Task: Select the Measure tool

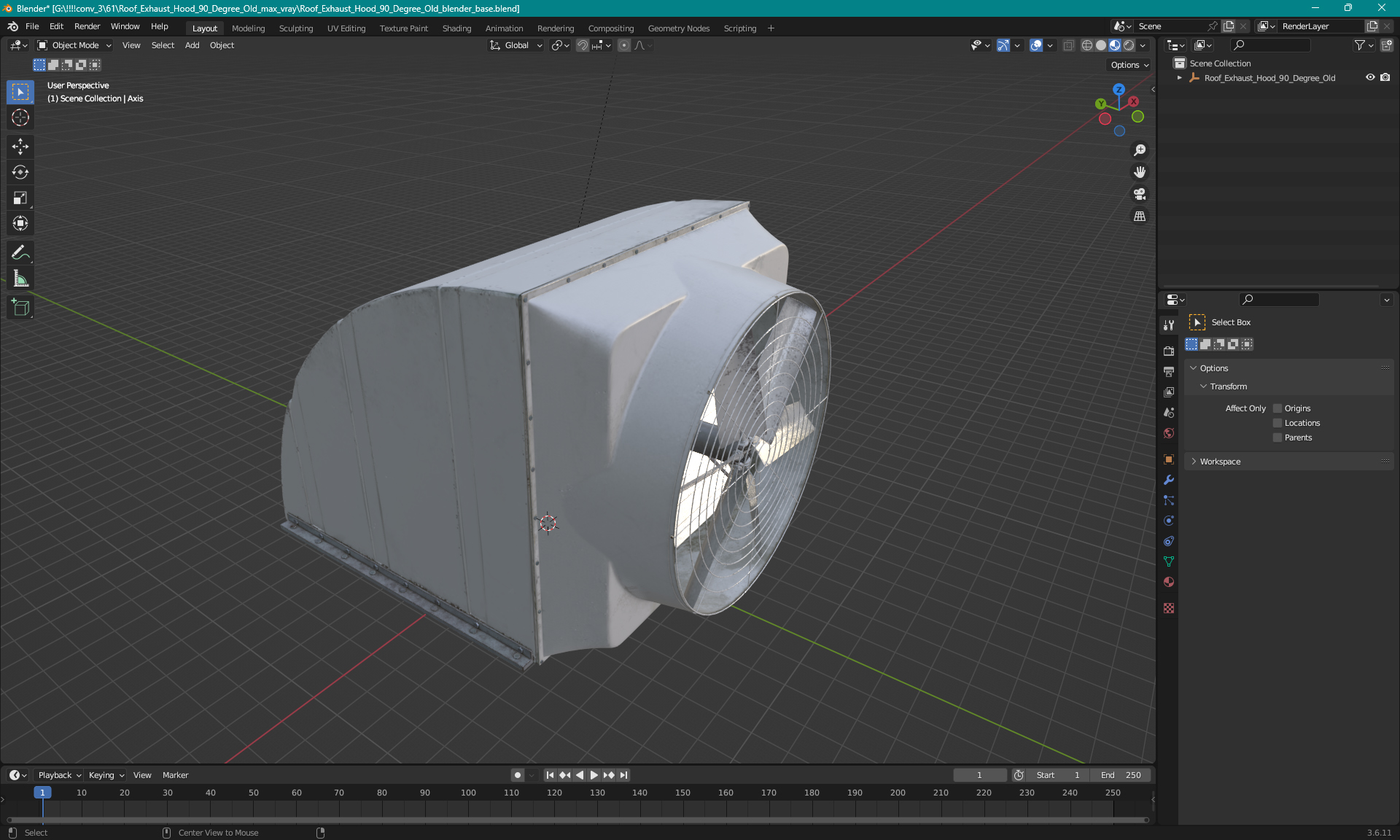Action: [20, 279]
